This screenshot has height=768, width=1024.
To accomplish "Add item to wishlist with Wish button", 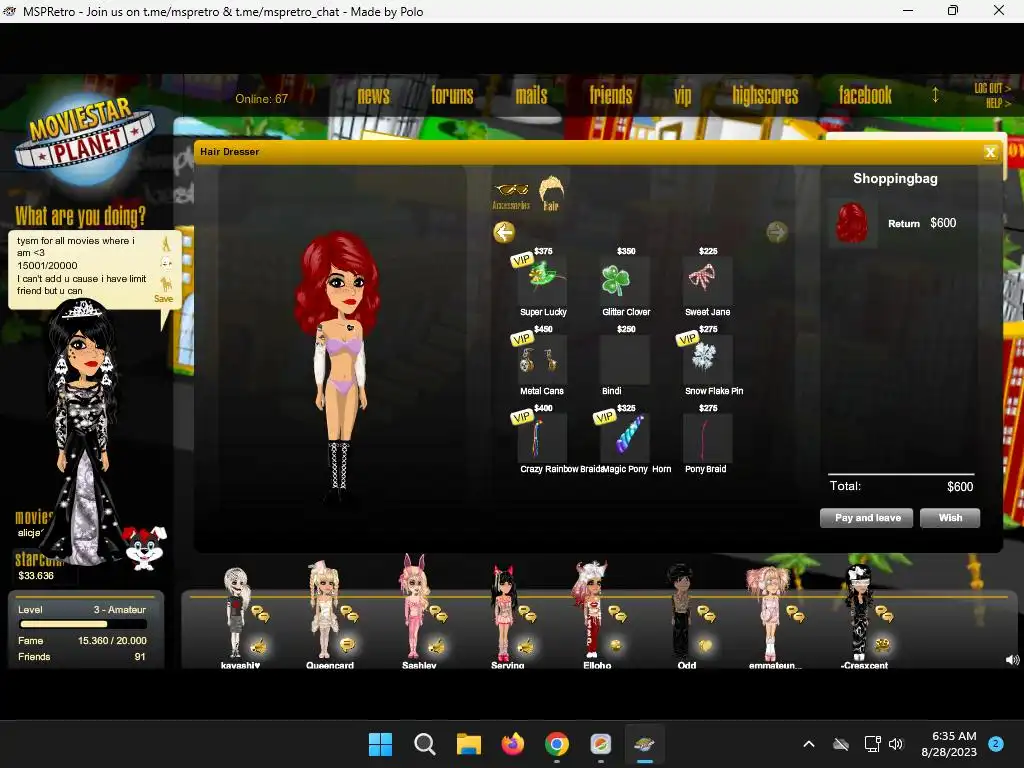I will tap(950, 518).
